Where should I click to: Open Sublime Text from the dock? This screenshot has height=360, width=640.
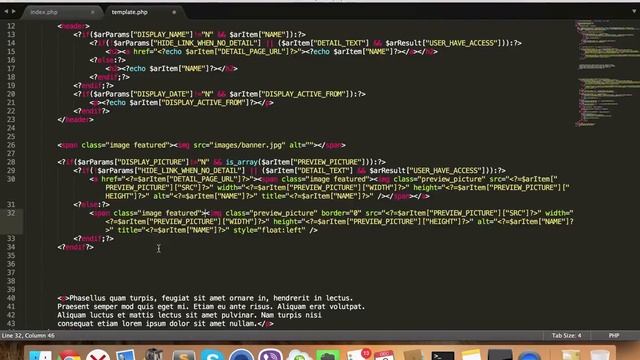pyautogui.click(x=184, y=355)
